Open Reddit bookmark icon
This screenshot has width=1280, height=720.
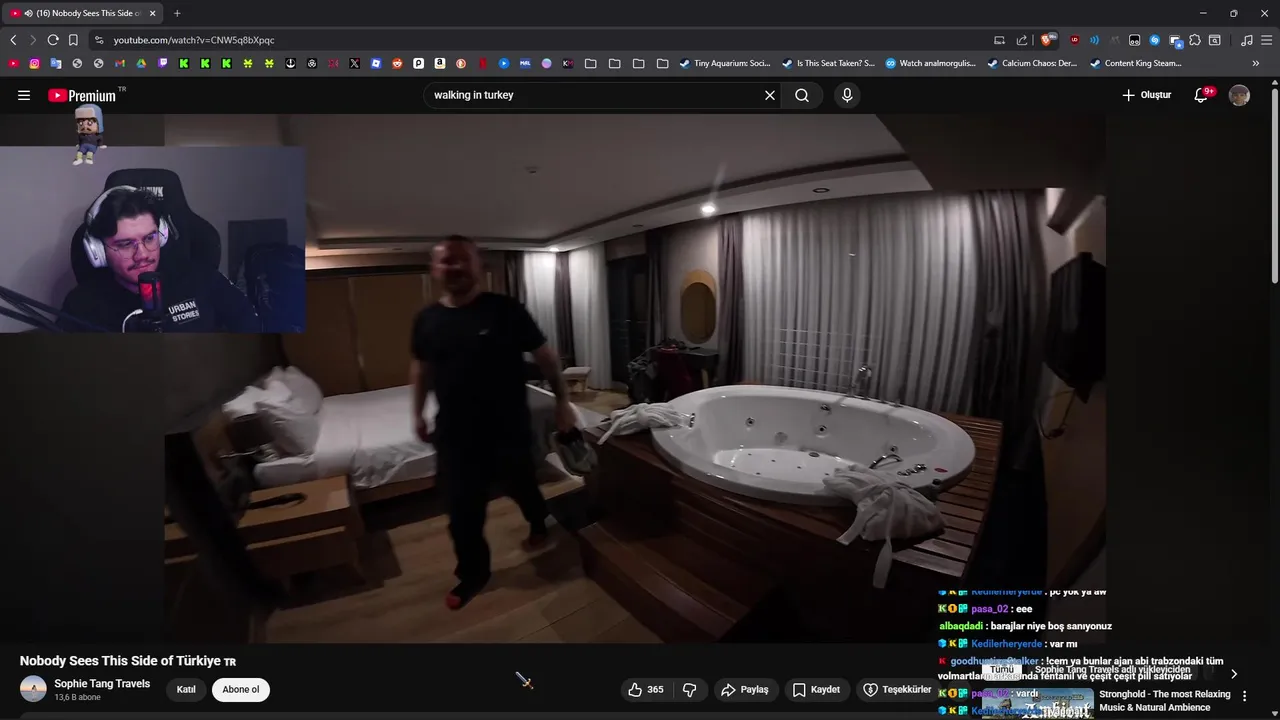(x=397, y=63)
